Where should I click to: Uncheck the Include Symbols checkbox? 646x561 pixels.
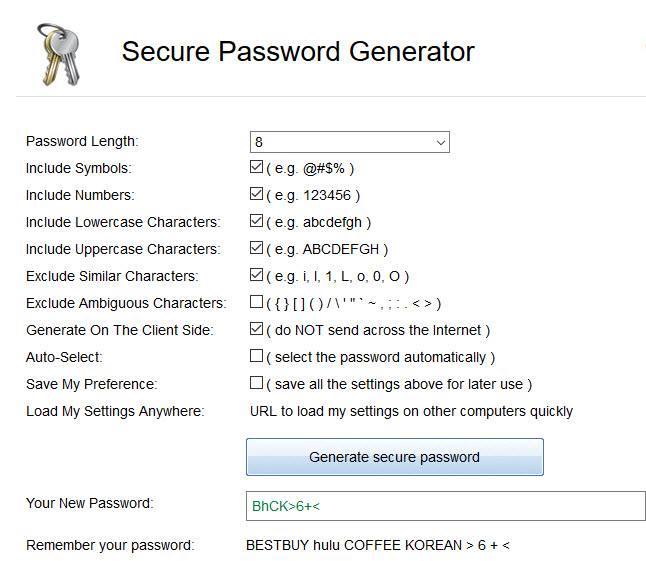coord(256,167)
